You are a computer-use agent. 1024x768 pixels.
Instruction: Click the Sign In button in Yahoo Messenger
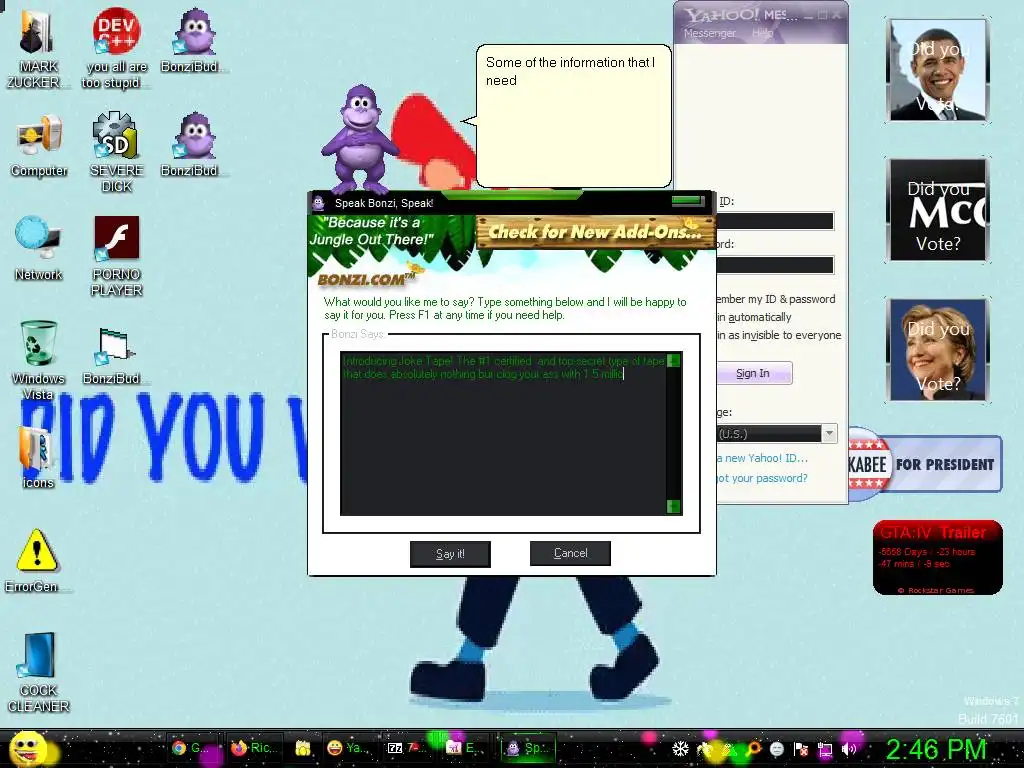[754, 373]
